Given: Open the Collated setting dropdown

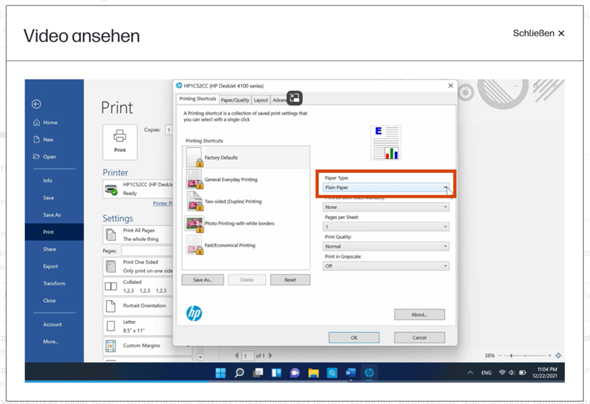Looking at the screenshot, I should (138, 286).
